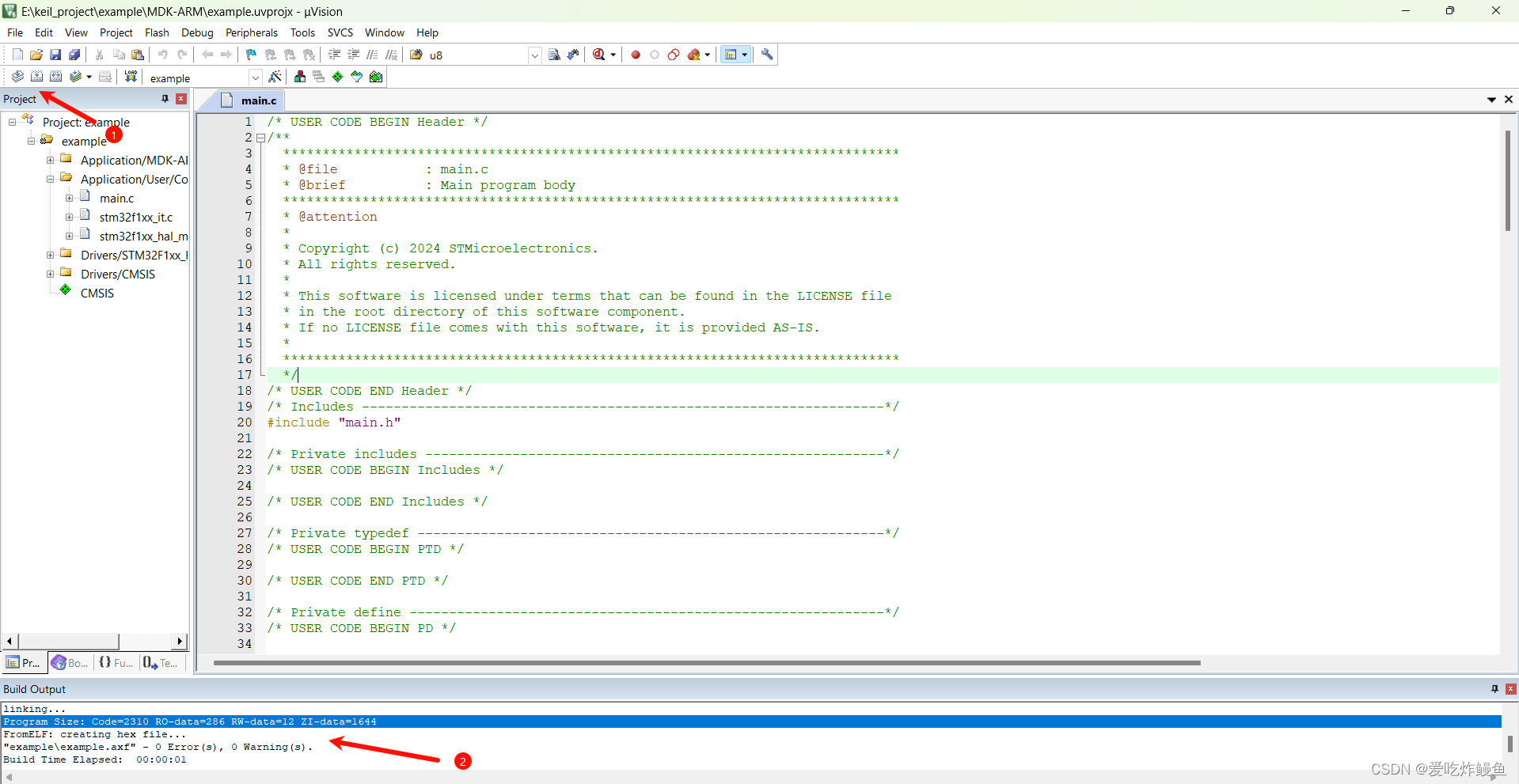
Task: Close the Project panel with red X
Action: [x=181, y=99]
